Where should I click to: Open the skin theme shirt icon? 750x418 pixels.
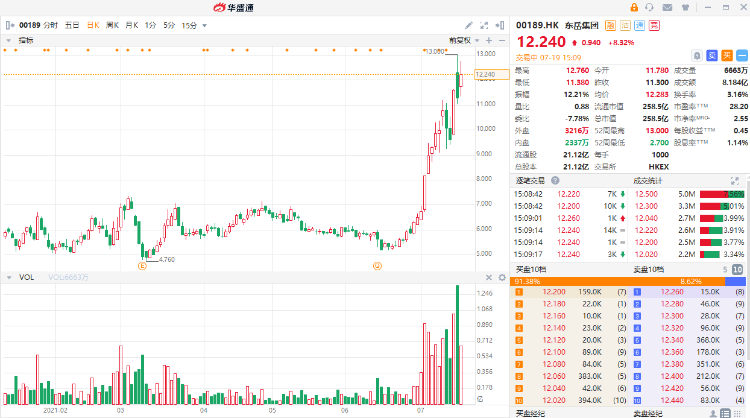tap(685, 7)
